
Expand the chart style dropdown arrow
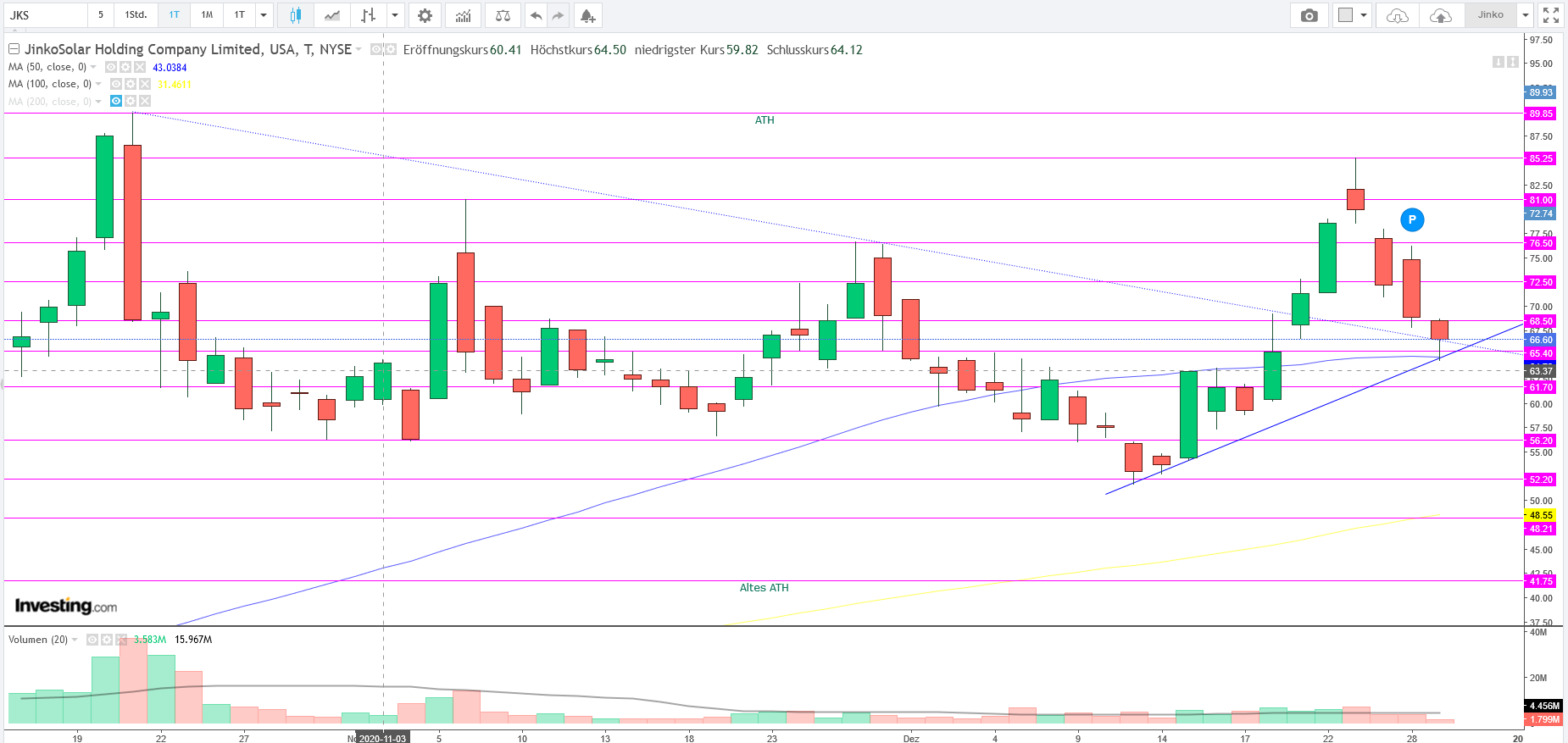pos(395,15)
